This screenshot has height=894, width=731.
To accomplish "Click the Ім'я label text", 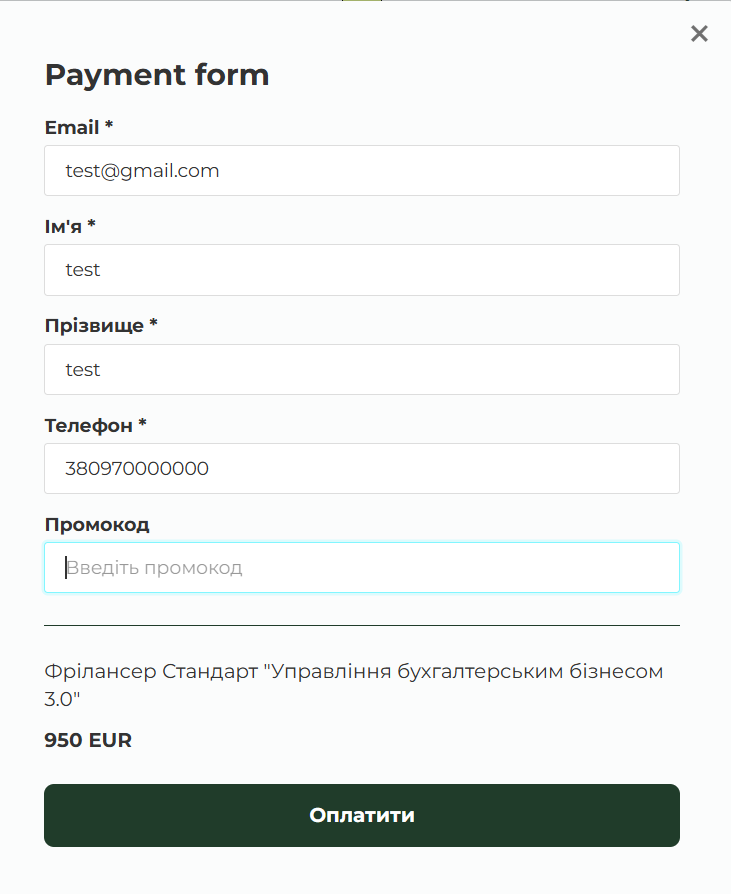I will pyautogui.click(x=64, y=226).
